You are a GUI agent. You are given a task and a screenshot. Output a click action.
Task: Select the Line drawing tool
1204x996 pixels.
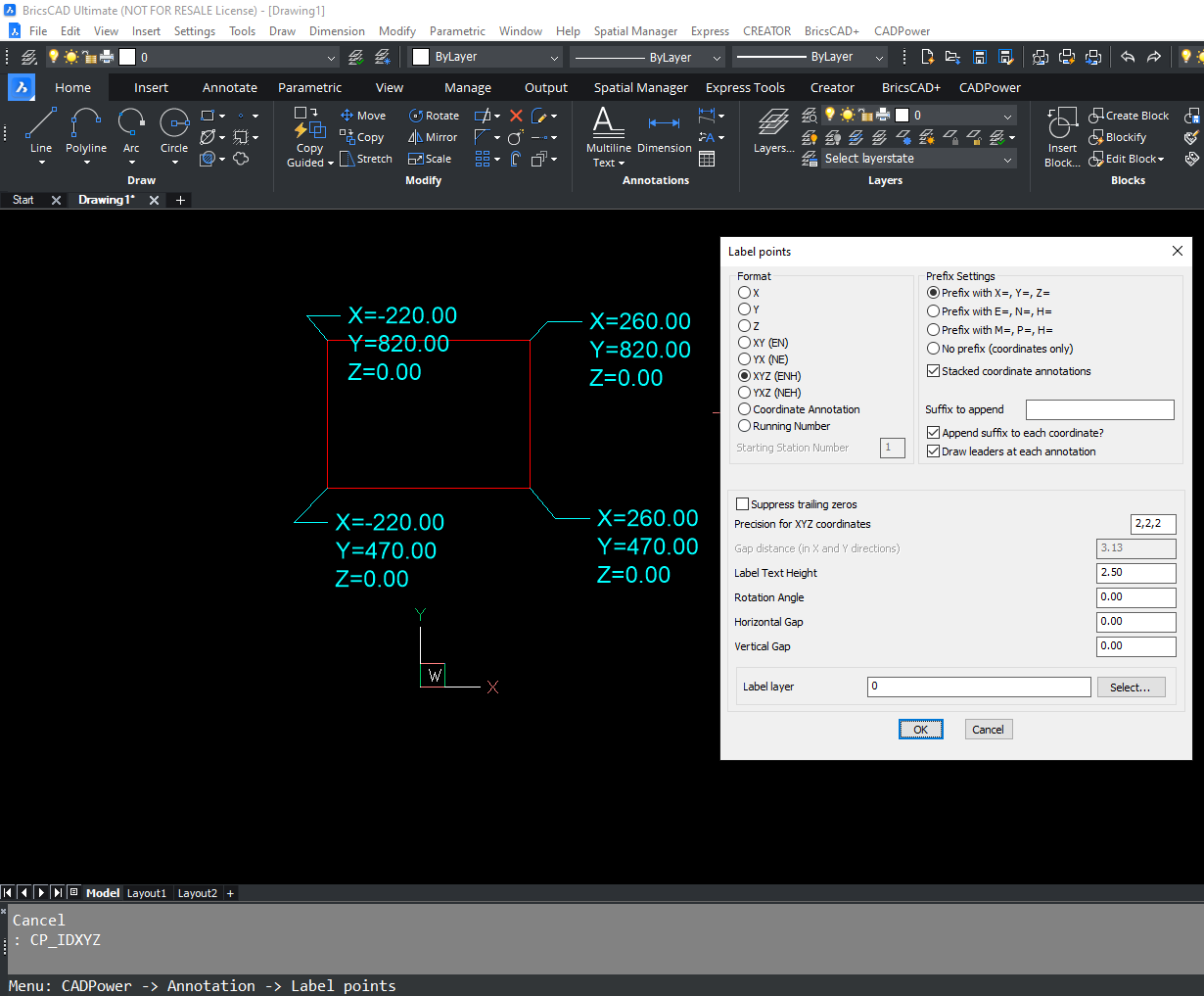click(40, 133)
